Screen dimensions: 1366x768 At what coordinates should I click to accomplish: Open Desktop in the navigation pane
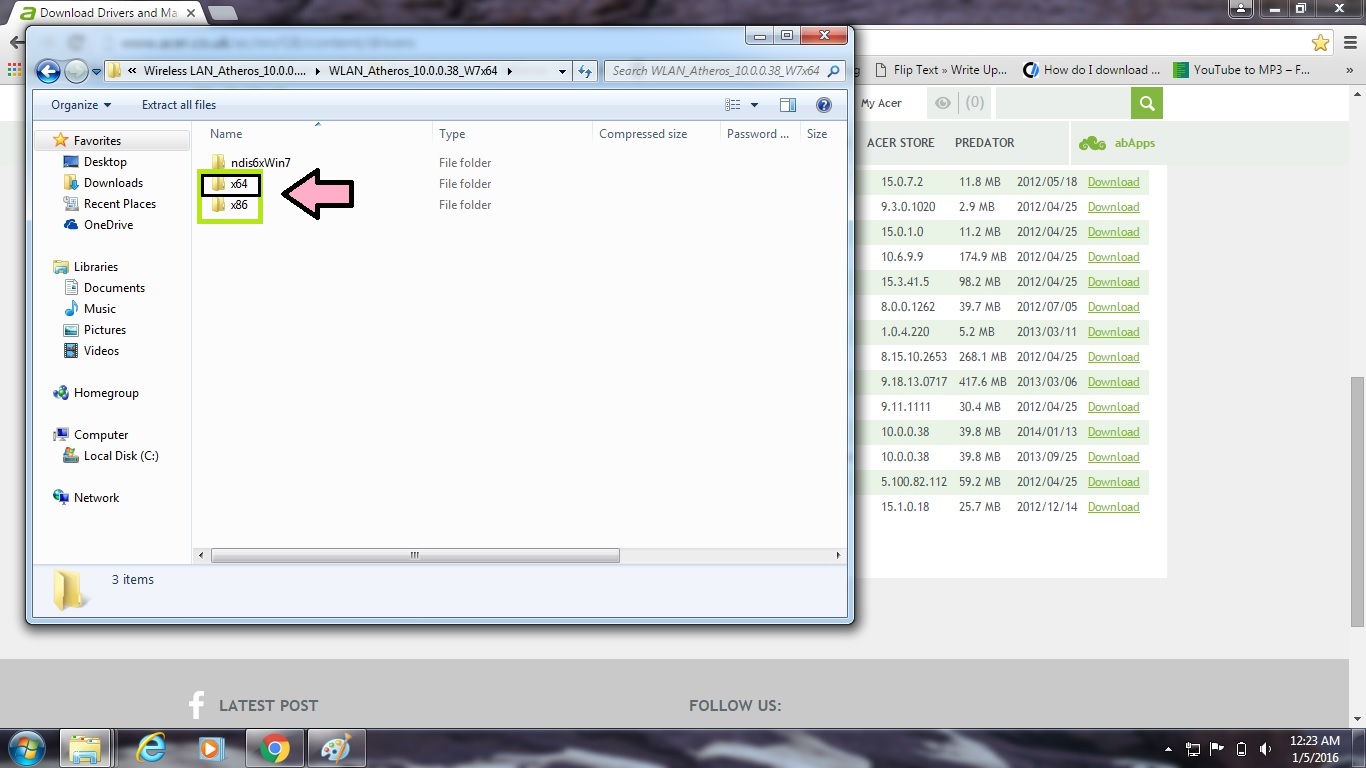pos(105,162)
